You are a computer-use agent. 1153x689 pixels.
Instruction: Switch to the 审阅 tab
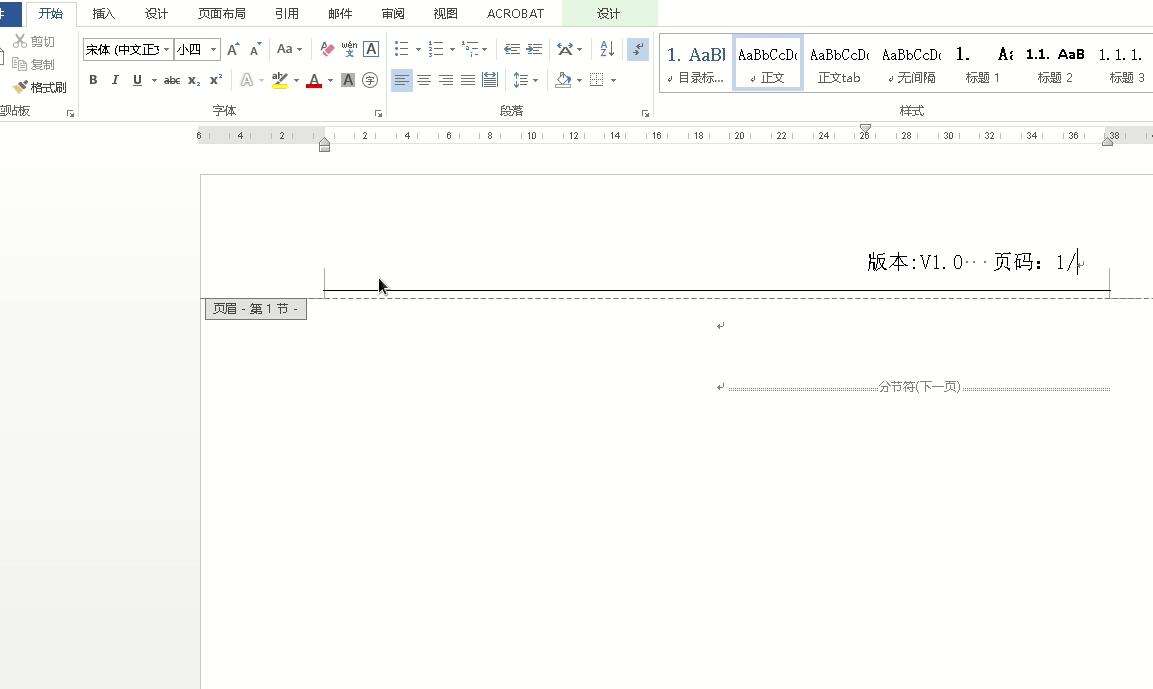point(393,13)
